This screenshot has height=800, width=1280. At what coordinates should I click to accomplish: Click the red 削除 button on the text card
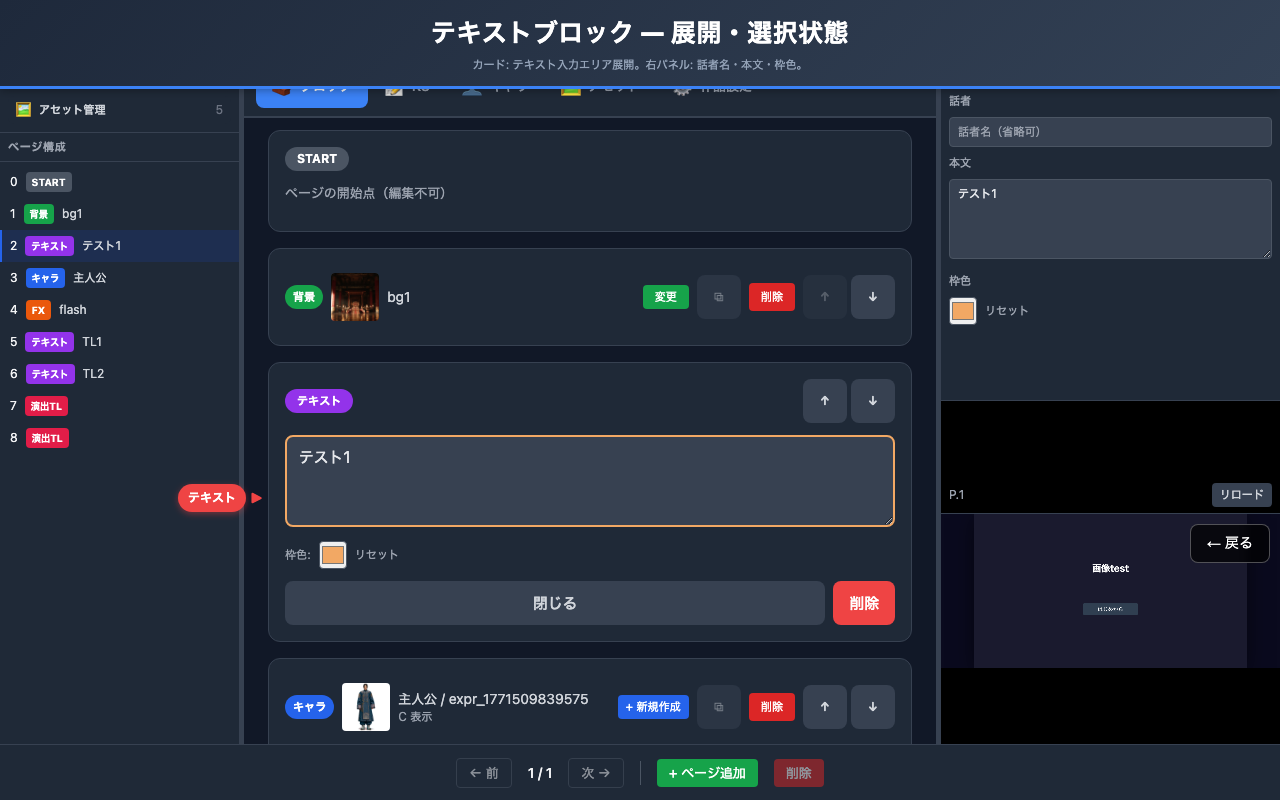coord(864,603)
